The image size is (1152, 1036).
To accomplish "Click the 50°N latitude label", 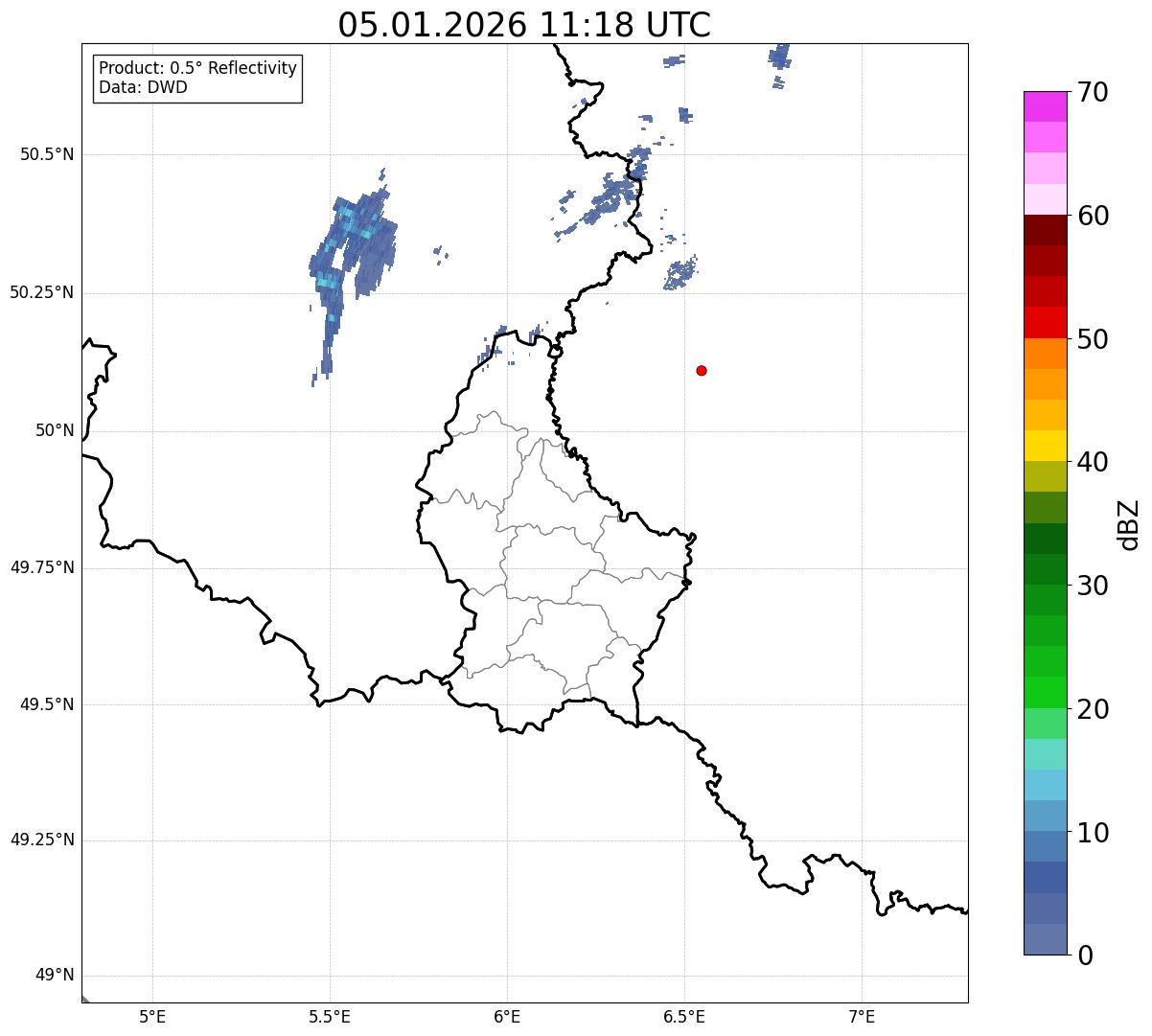I will (55, 430).
